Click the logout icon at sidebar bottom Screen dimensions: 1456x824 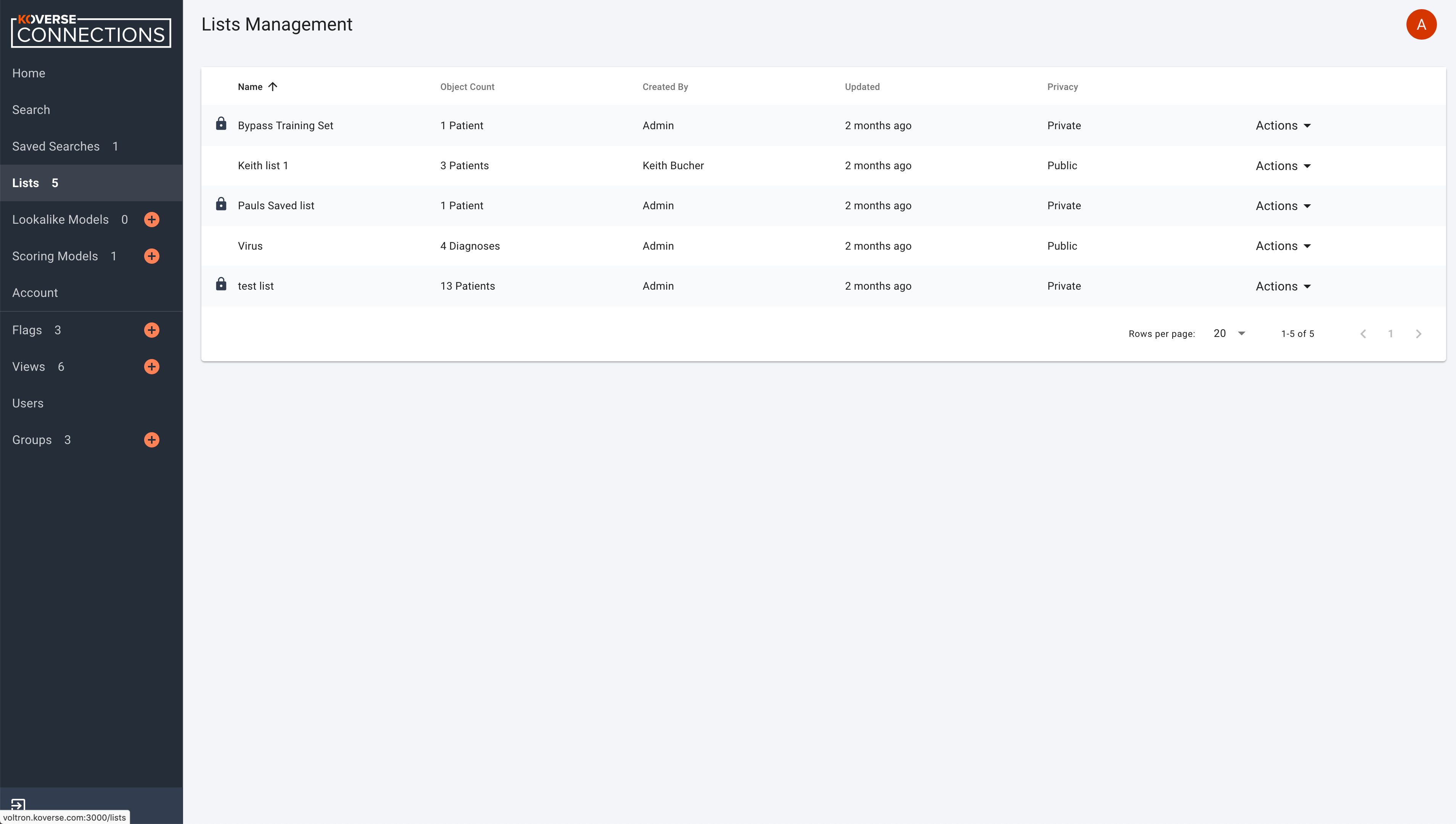[18, 804]
